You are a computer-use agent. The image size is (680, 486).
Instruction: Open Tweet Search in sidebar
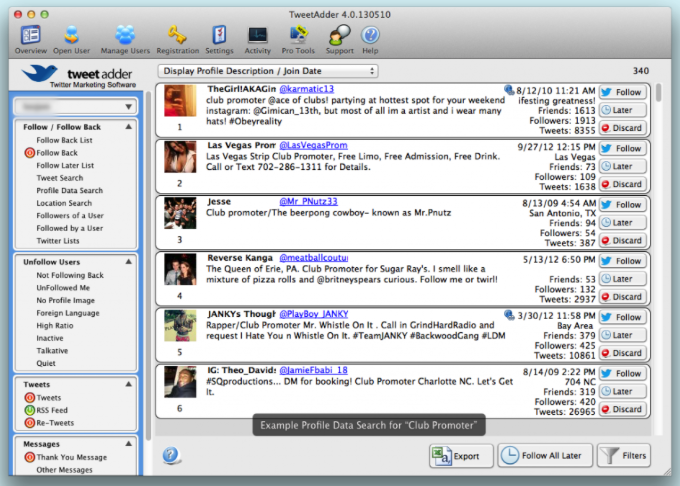(59, 178)
